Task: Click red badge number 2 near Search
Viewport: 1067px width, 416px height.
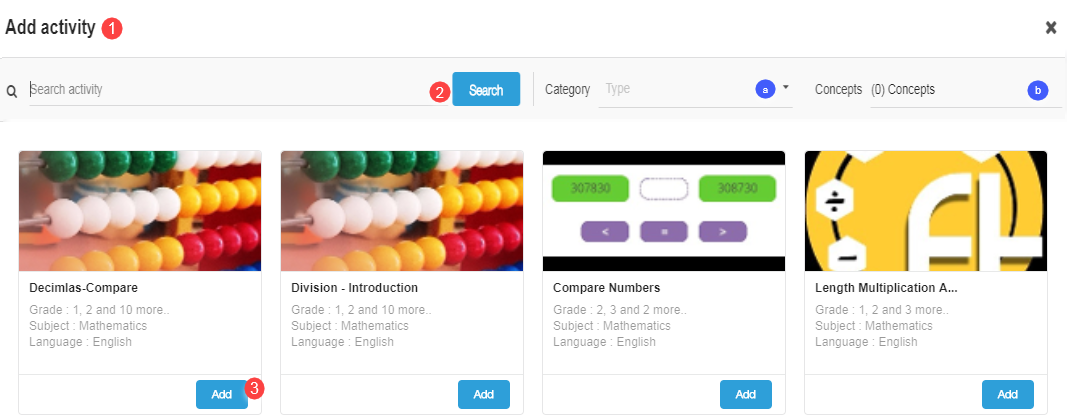Action: [439, 92]
